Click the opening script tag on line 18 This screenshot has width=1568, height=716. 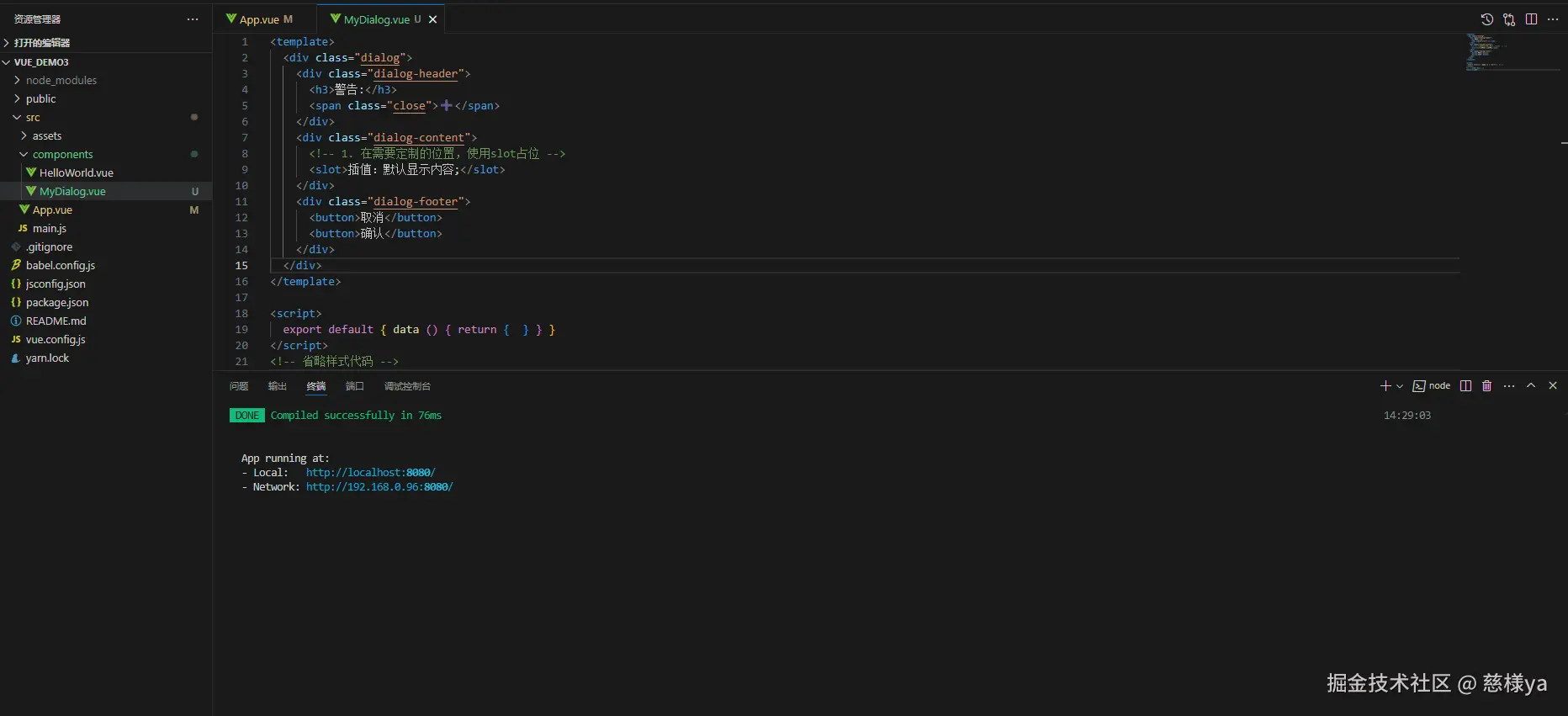[x=295, y=314]
